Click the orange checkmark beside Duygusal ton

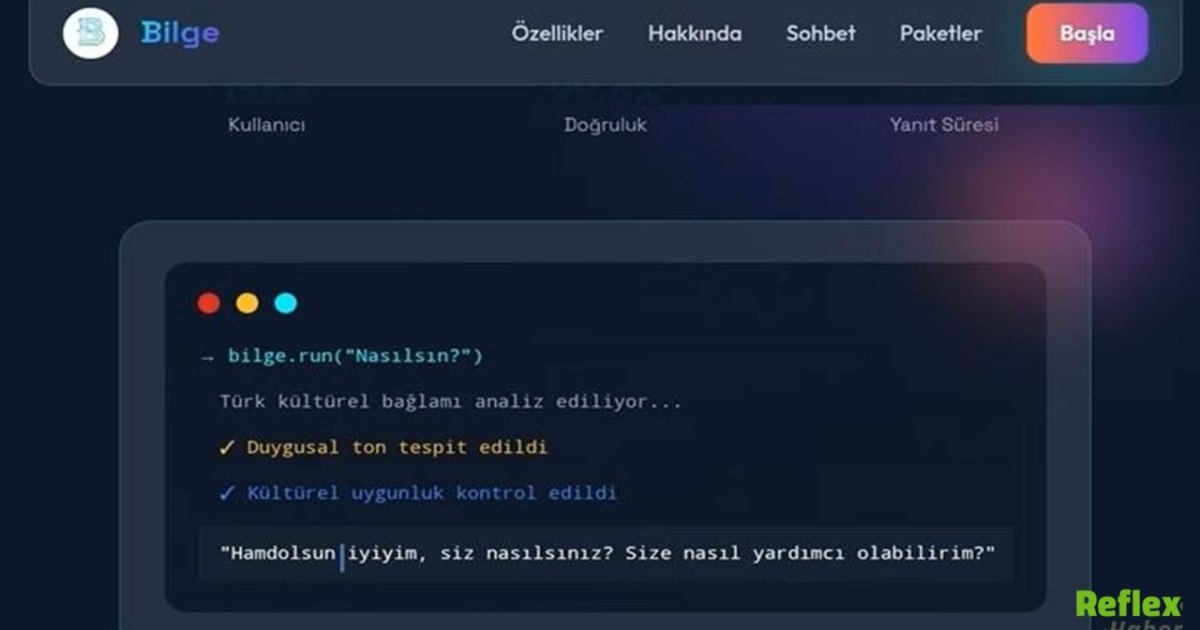pyautogui.click(x=227, y=448)
